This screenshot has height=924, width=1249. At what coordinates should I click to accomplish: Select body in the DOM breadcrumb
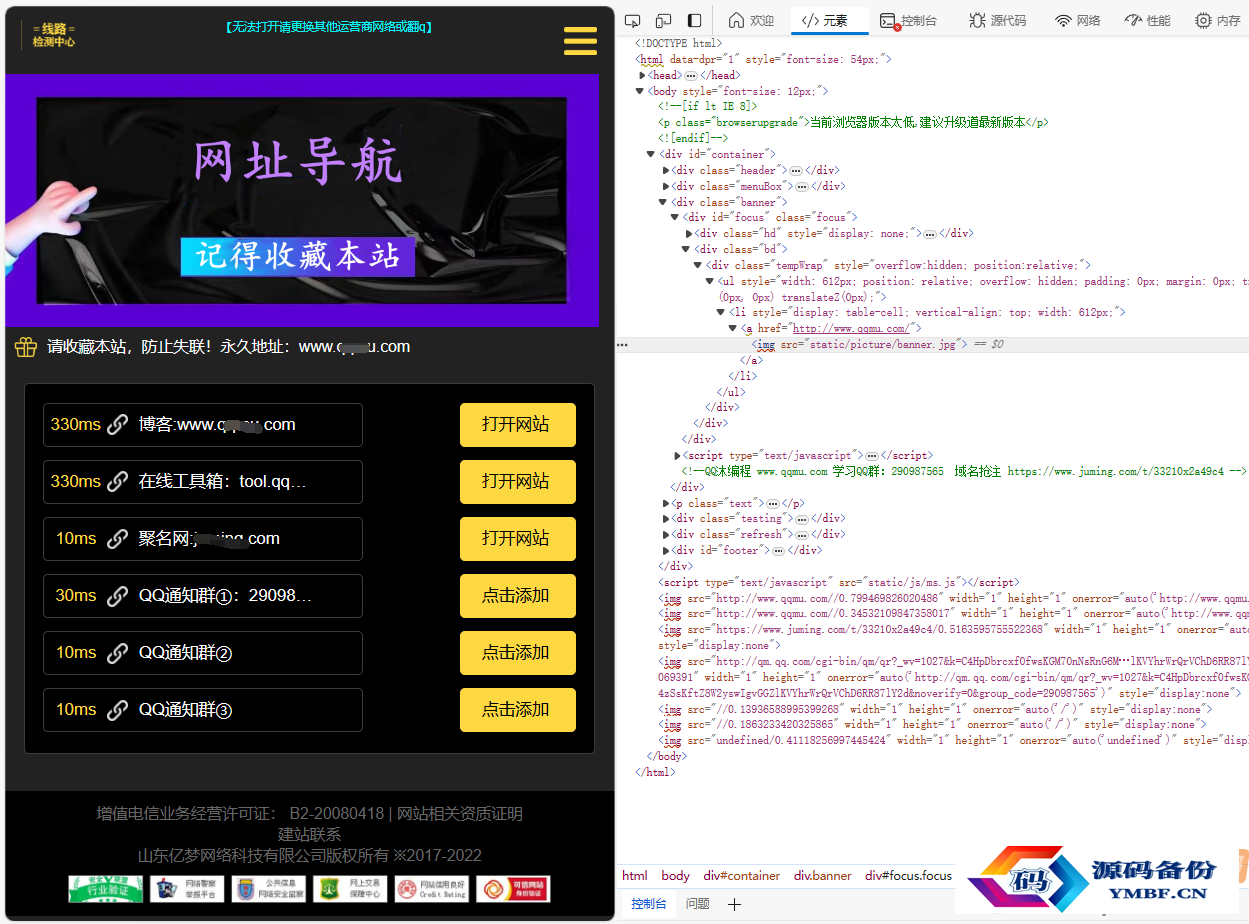tap(676, 876)
